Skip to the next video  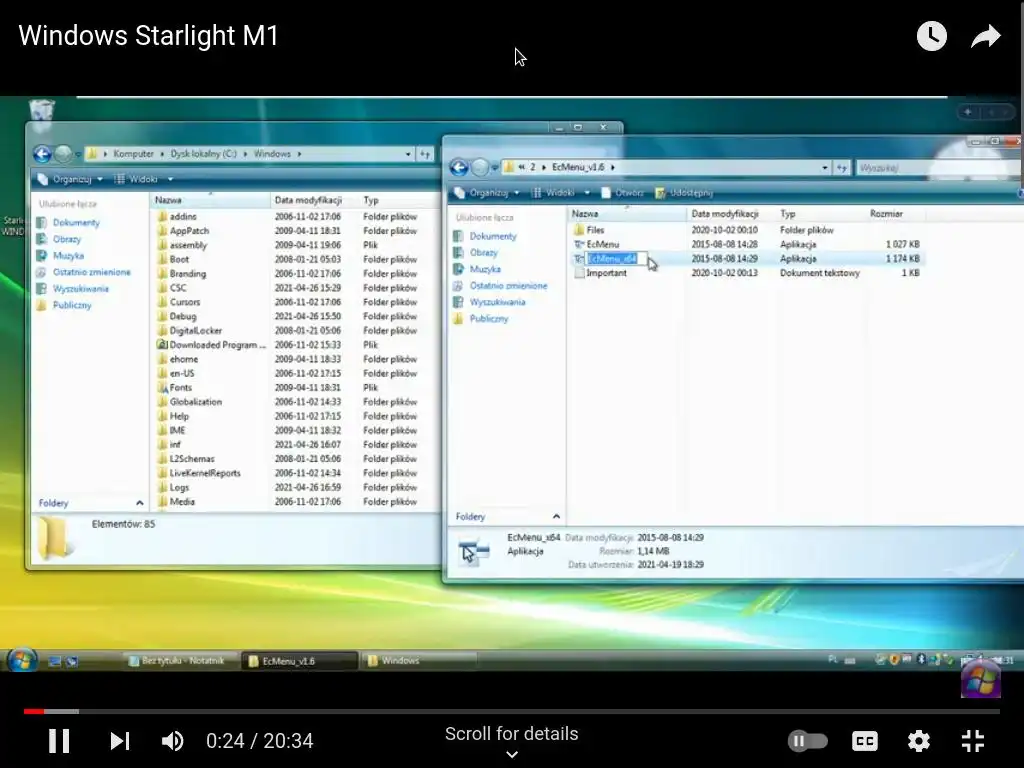pyautogui.click(x=120, y=741)
